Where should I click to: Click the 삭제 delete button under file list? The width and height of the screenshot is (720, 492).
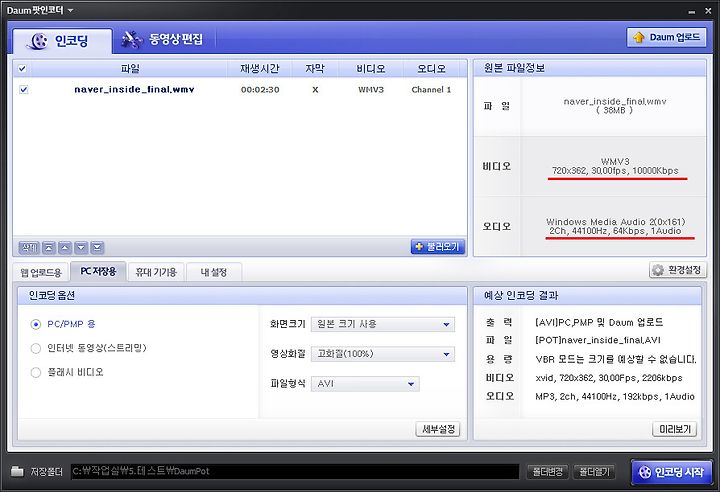[x=29, y=248]
